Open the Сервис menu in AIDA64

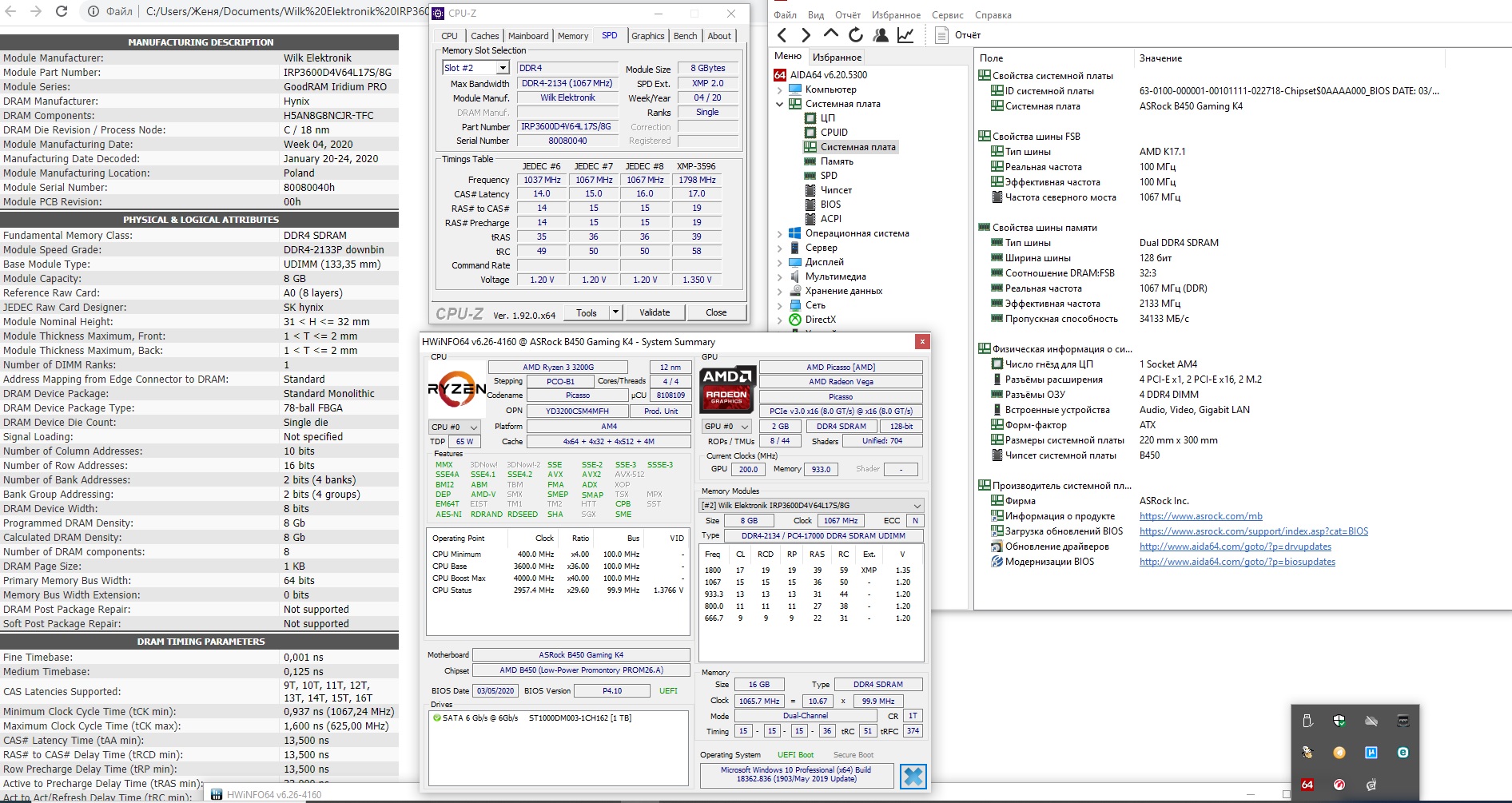point(948,14)
